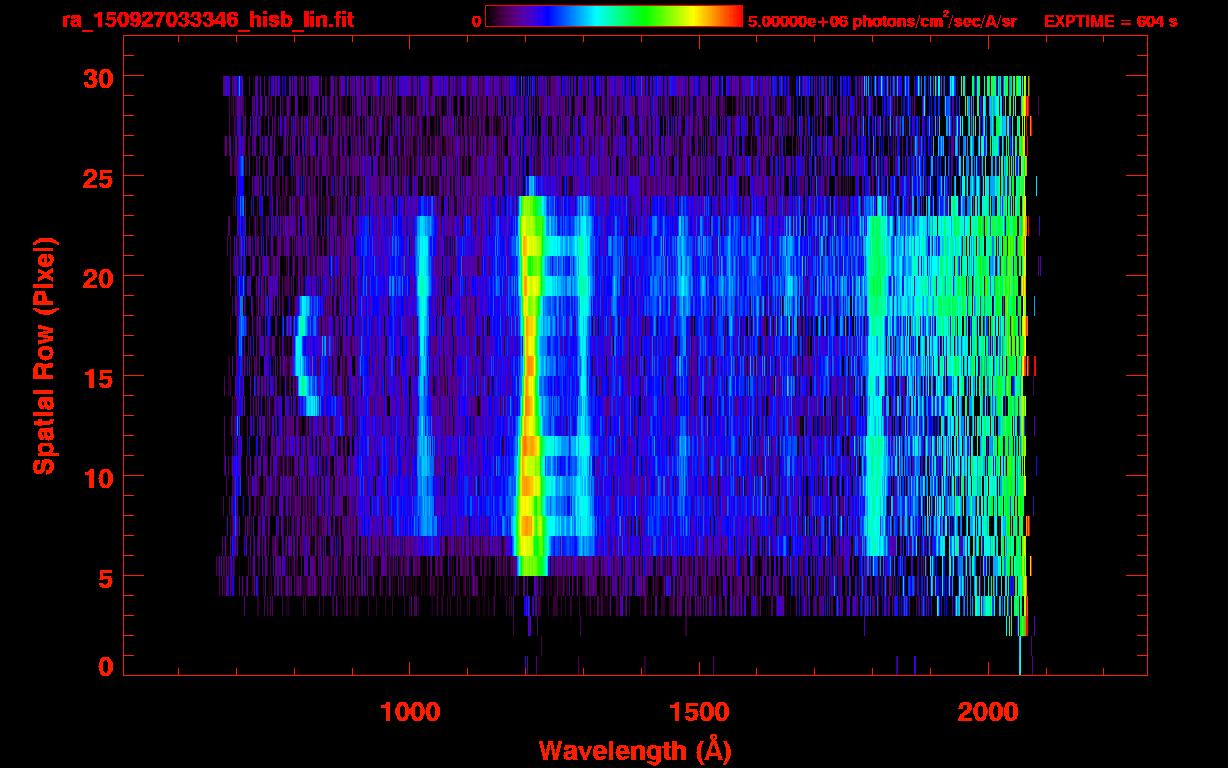Click the cyan emission line near 1025 Å
The width and height of the screenshot is (1228, 768).
(x=424, y=375)
